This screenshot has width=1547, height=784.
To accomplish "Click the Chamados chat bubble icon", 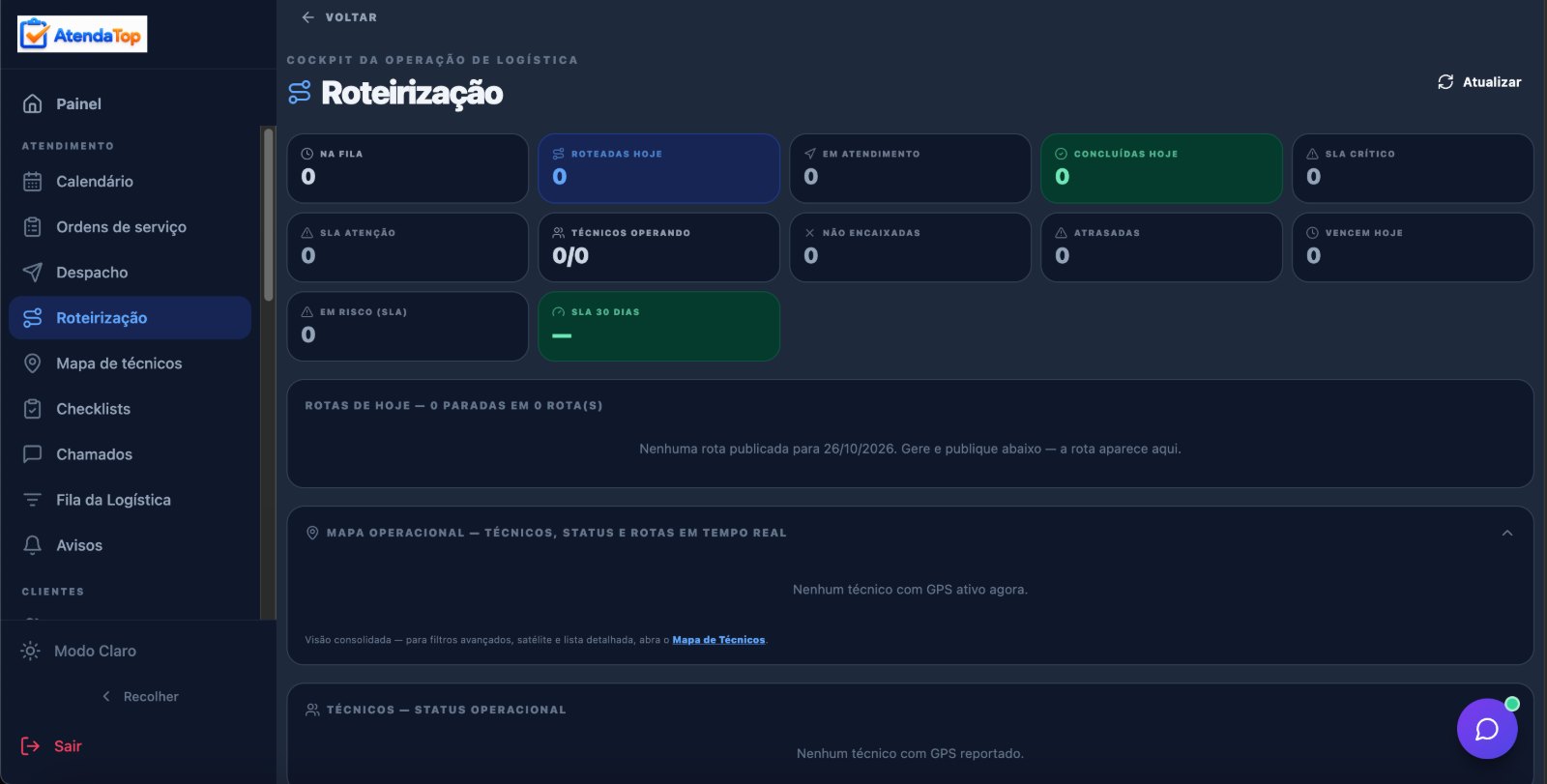I will coord(32,453).
